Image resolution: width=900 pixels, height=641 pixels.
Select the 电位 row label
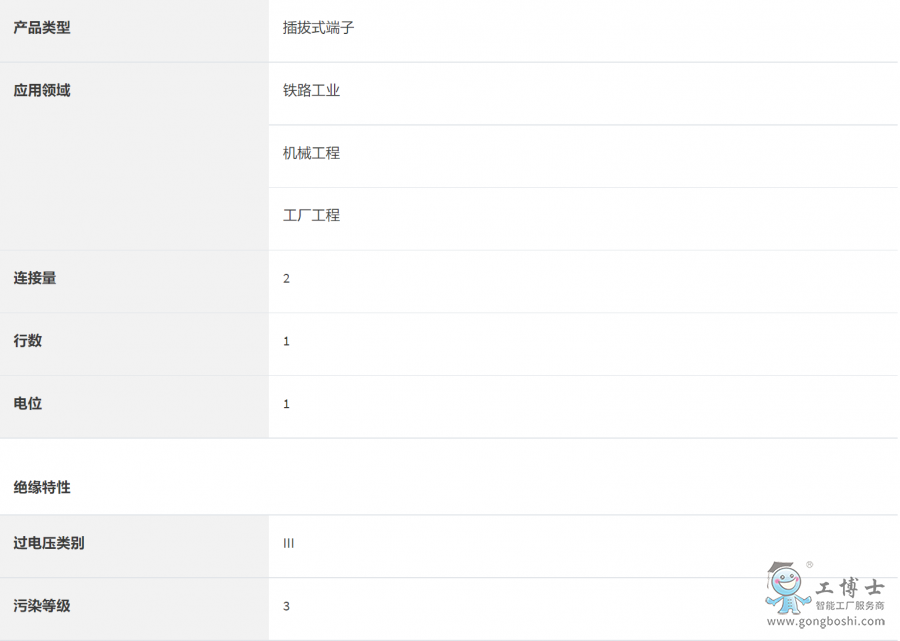[28, 404]
